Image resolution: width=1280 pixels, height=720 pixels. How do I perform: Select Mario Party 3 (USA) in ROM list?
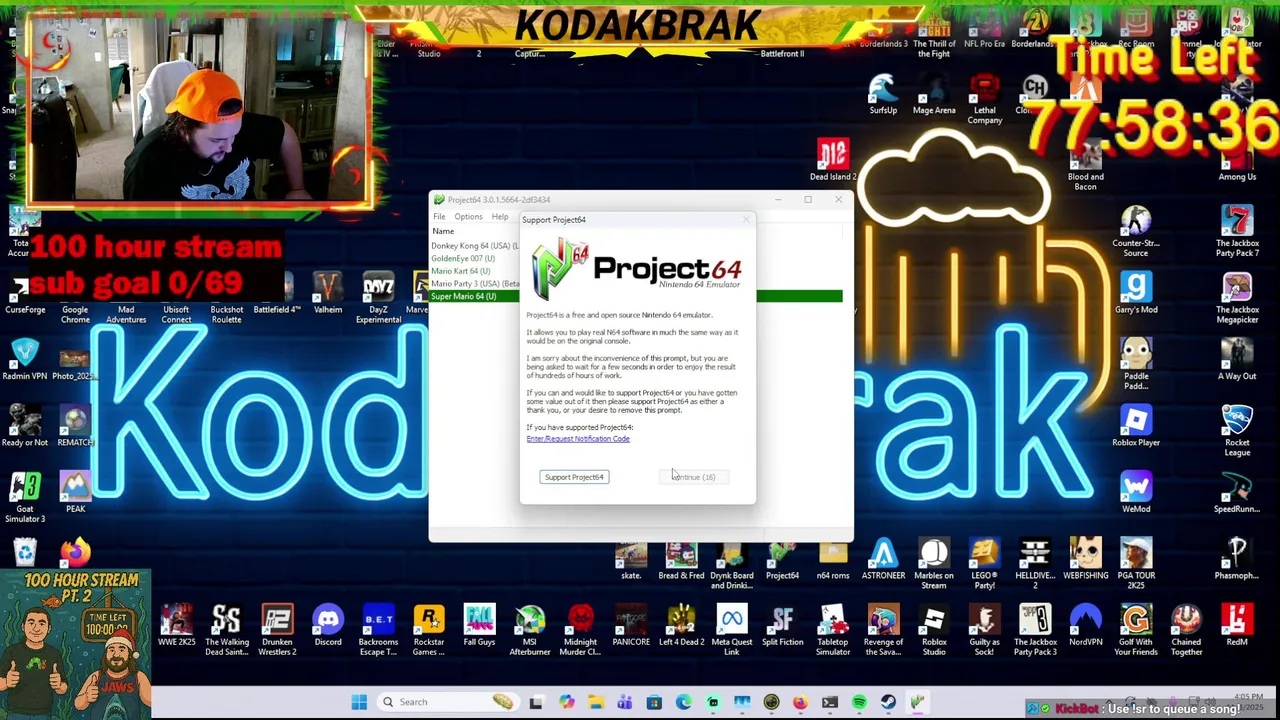475,284
